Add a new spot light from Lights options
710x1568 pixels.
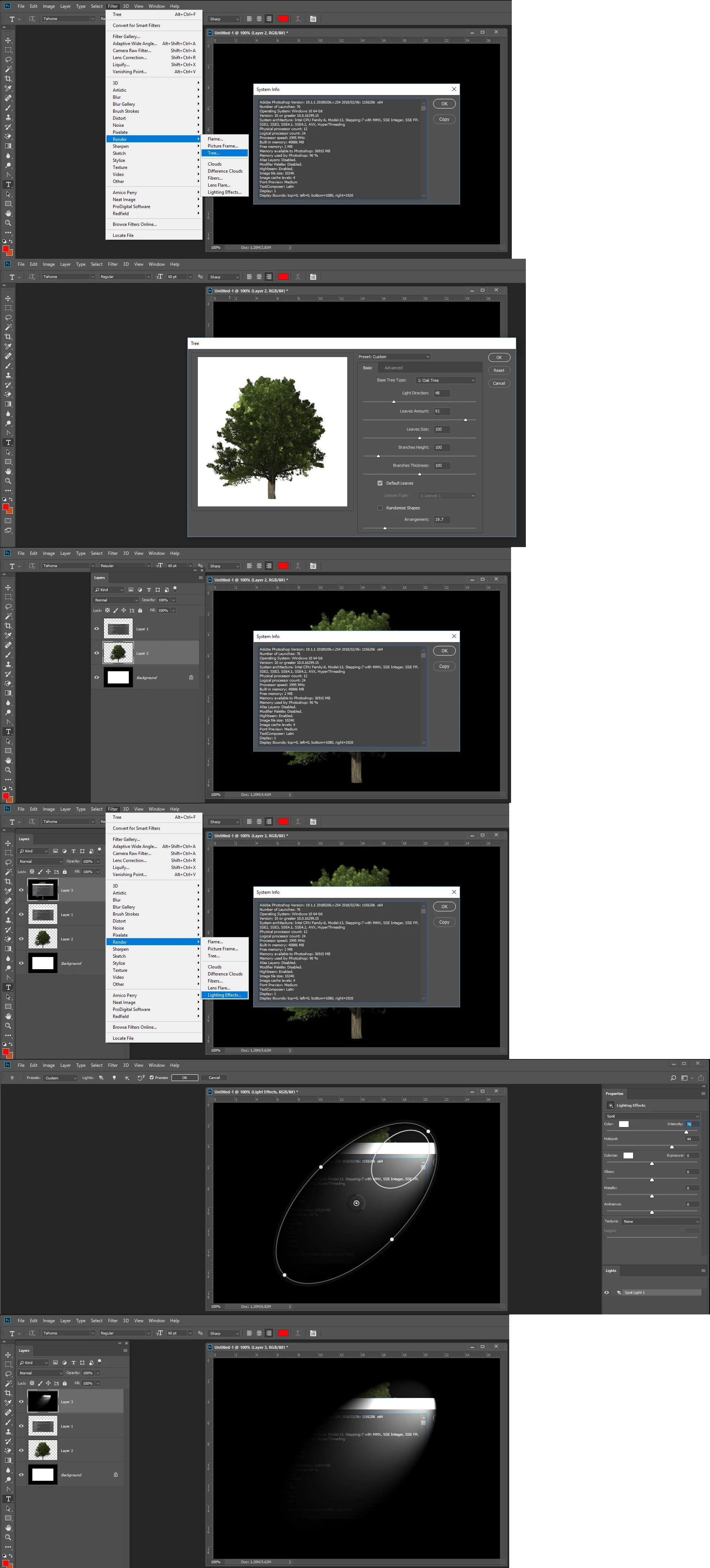pos(102,1078)
